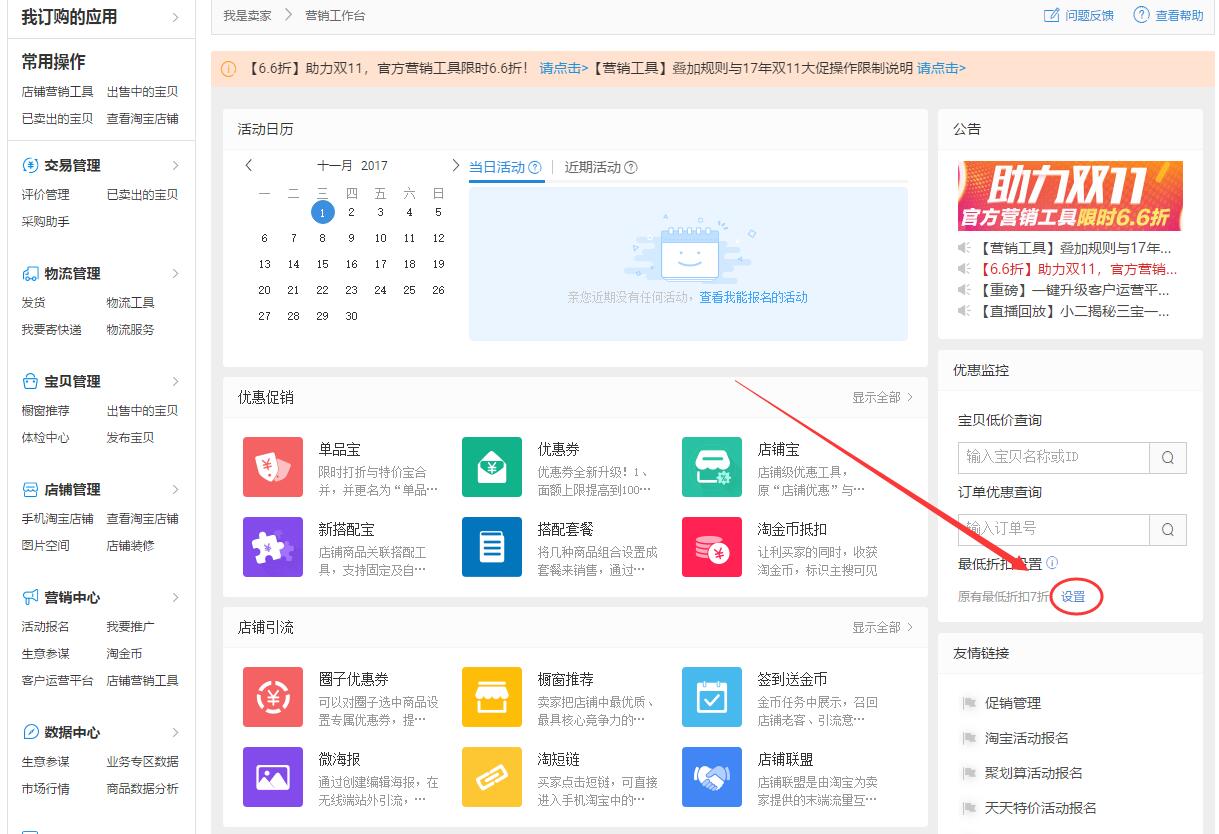Open the 店铺宝 shop promotion icon
The width and height of the screenshot is (1219, 834).
point(712,467)
